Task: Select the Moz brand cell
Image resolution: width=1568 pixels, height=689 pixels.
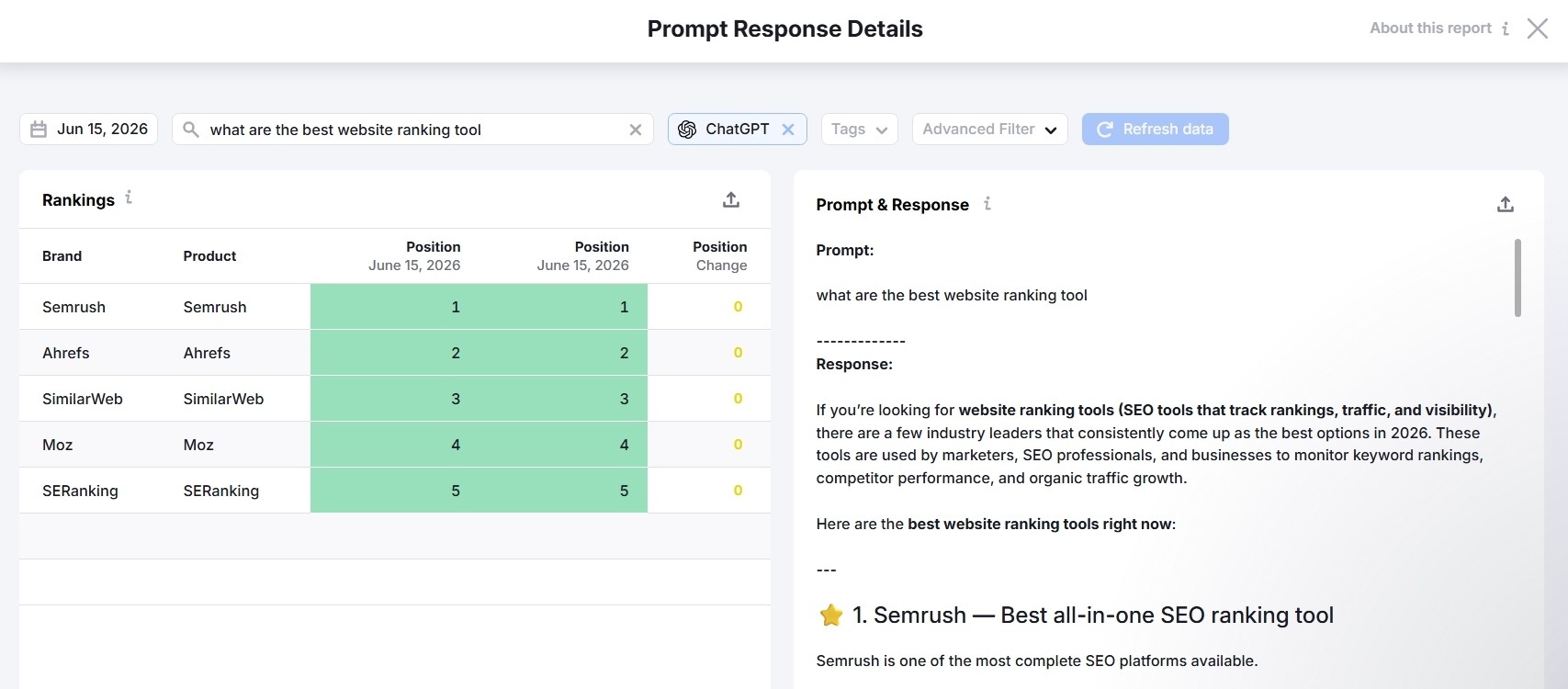Action: tap(57, 445)
